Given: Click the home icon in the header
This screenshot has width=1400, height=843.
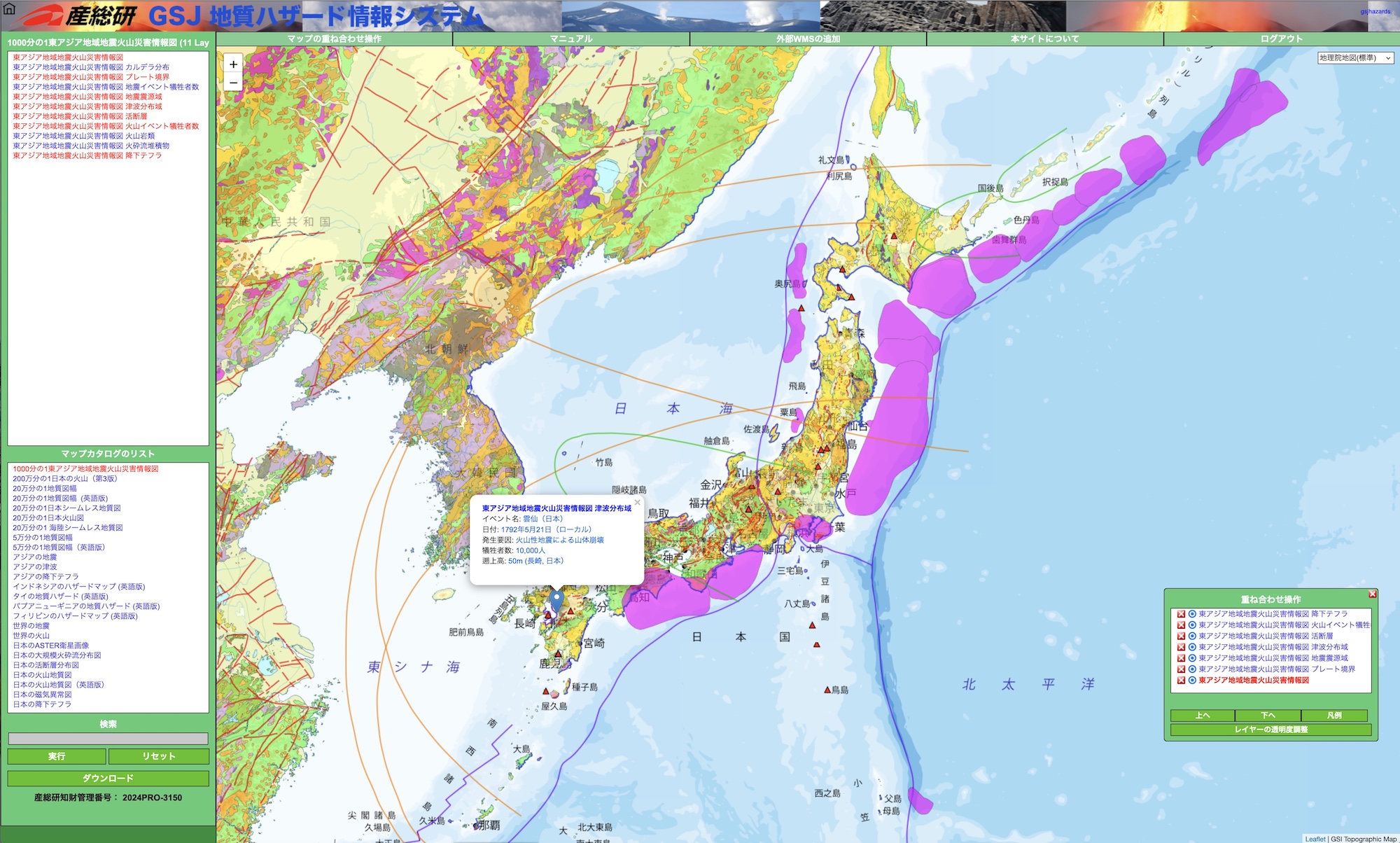Looking at the screenshot, I should click(9, 10).
